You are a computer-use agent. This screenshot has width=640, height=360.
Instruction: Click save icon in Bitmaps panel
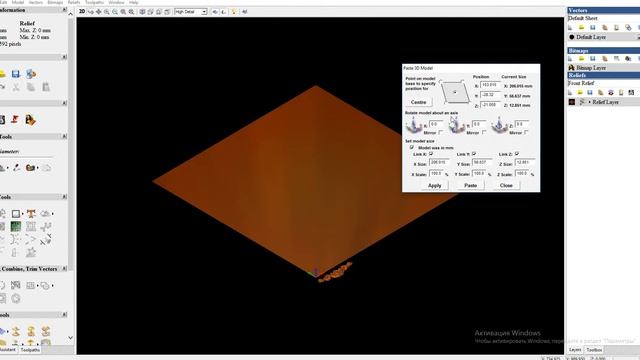(593, 59)
